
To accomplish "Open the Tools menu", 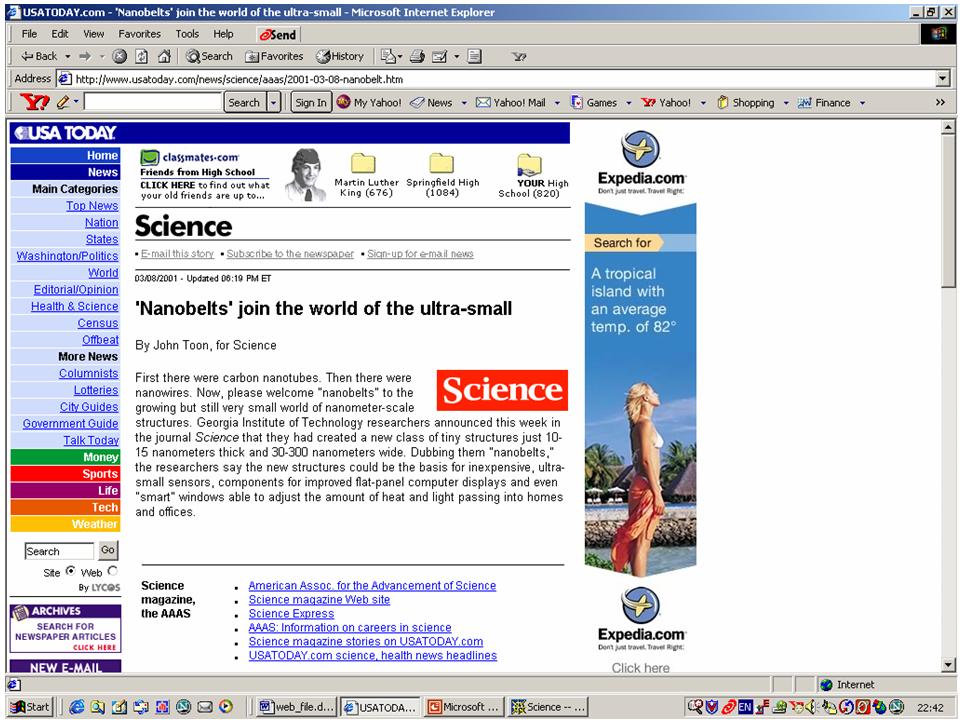I will pos(187,34).
